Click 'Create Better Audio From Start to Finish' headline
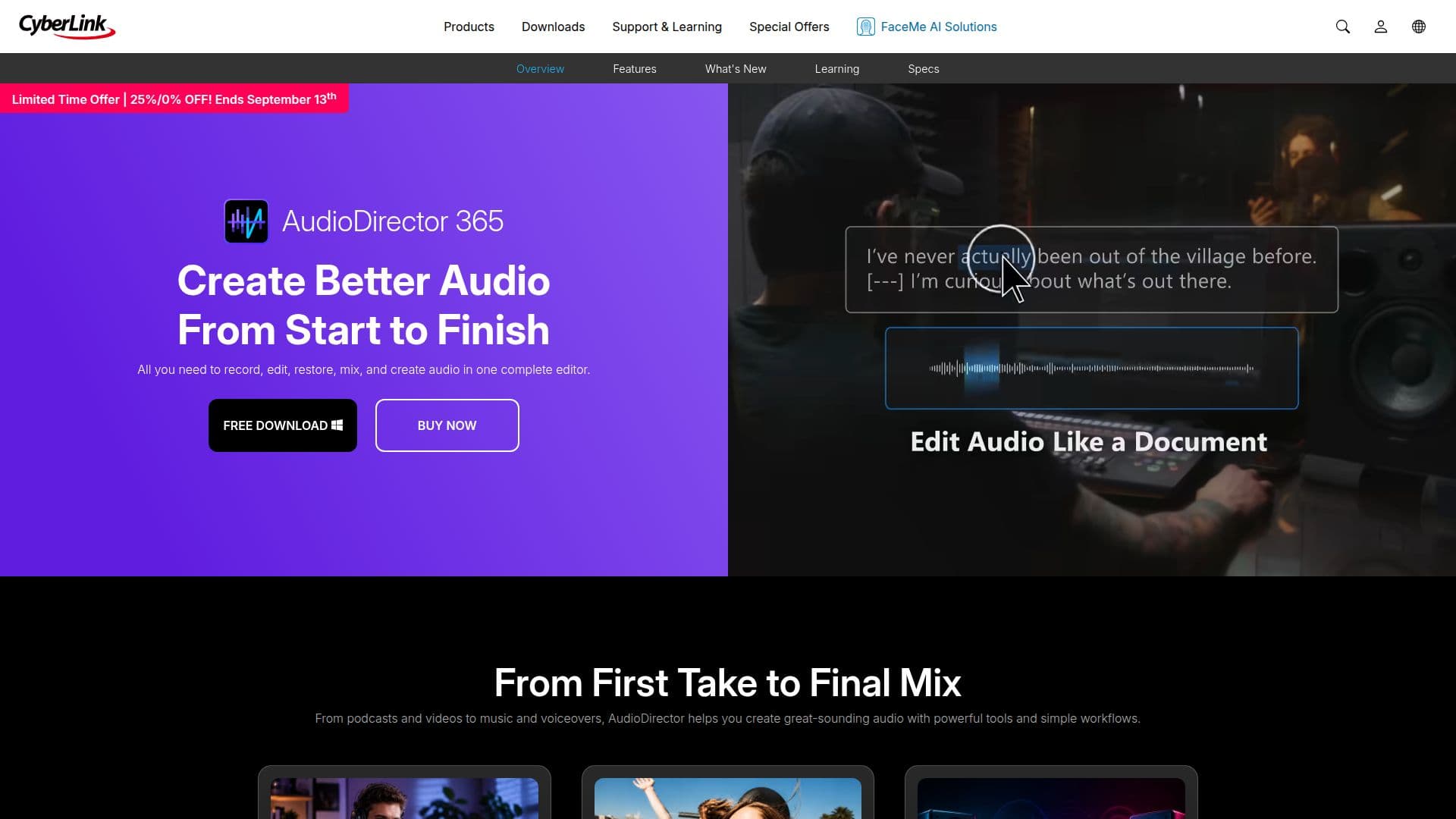The width and height of the screenshot is (1456, 819). pyautogui.click(x=363, y=305)
